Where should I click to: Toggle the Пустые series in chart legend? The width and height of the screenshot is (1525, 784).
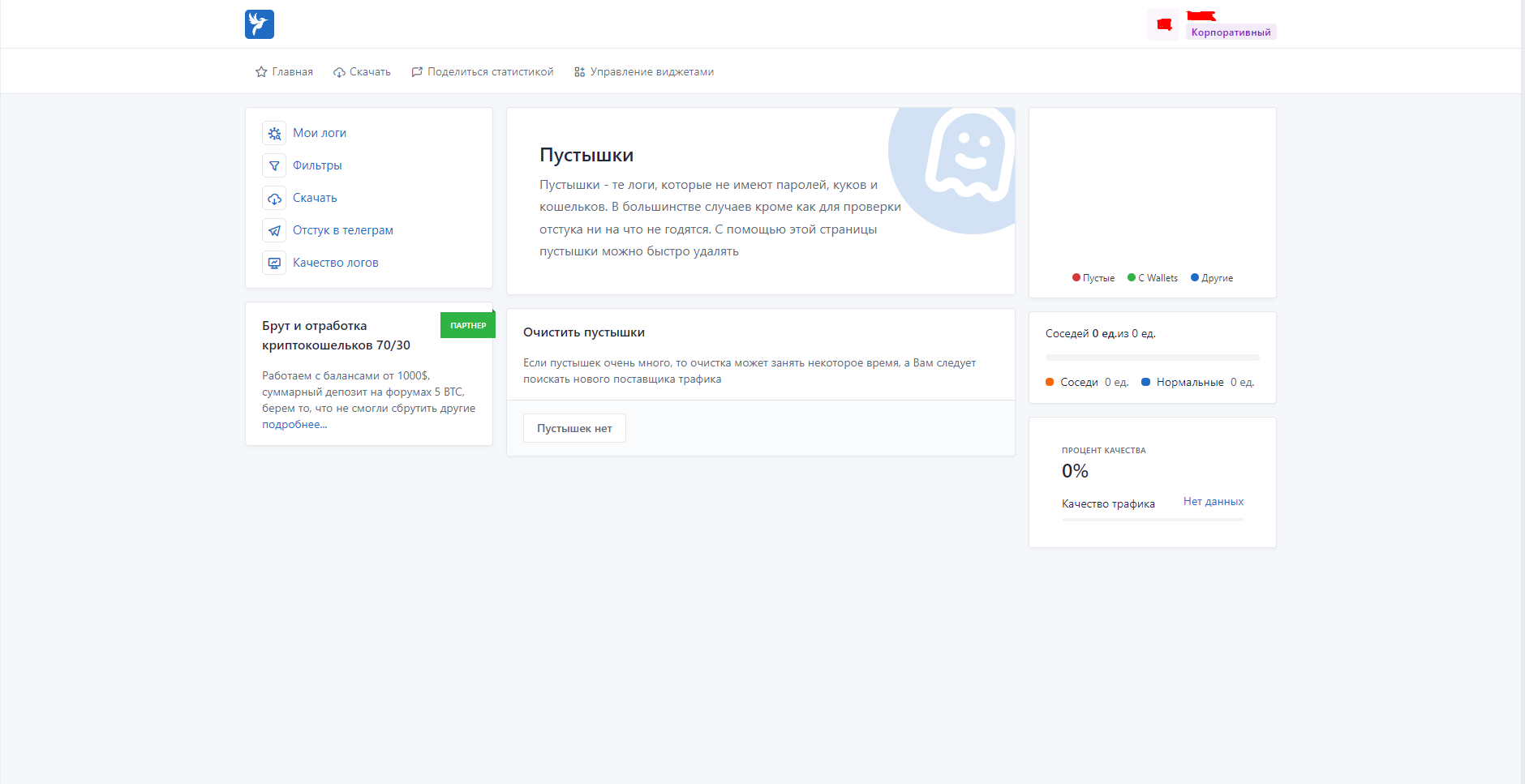pyautogui.click(x=1093, y=278)
